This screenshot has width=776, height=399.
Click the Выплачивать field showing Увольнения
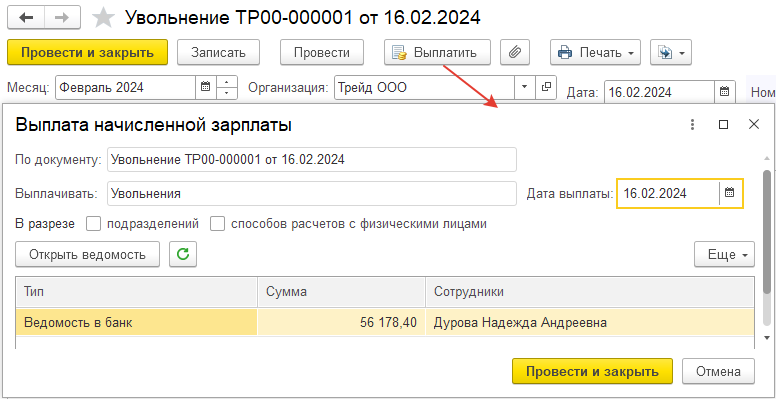(312, 193)
